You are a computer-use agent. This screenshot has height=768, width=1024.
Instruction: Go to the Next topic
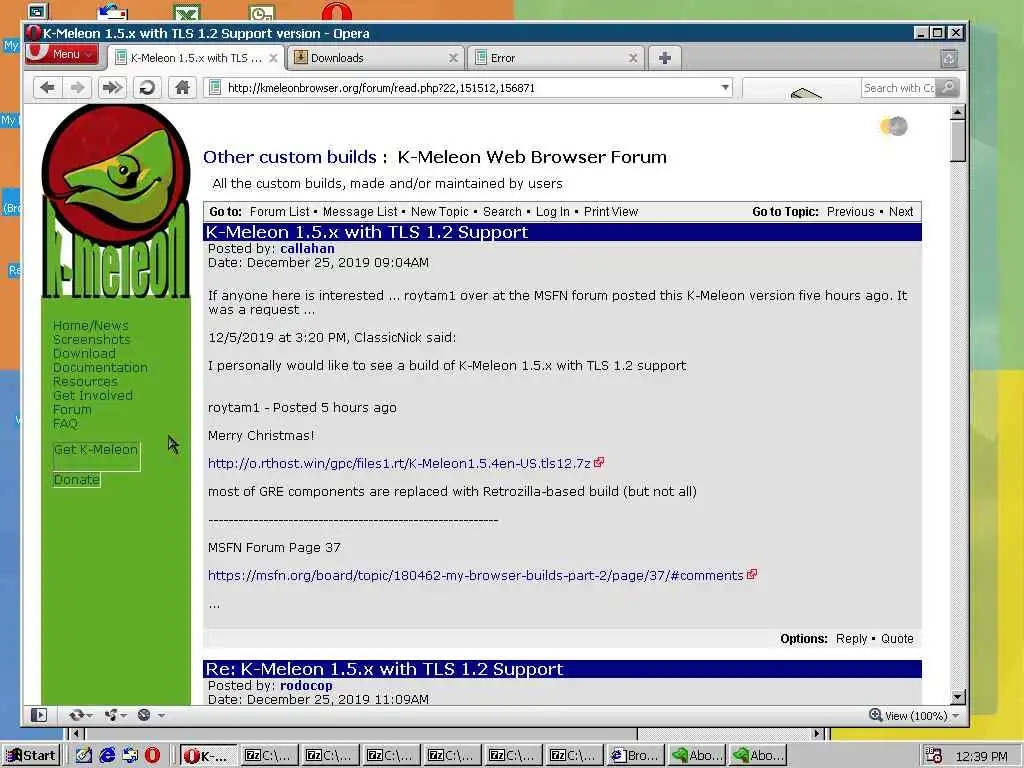point(901,212)
